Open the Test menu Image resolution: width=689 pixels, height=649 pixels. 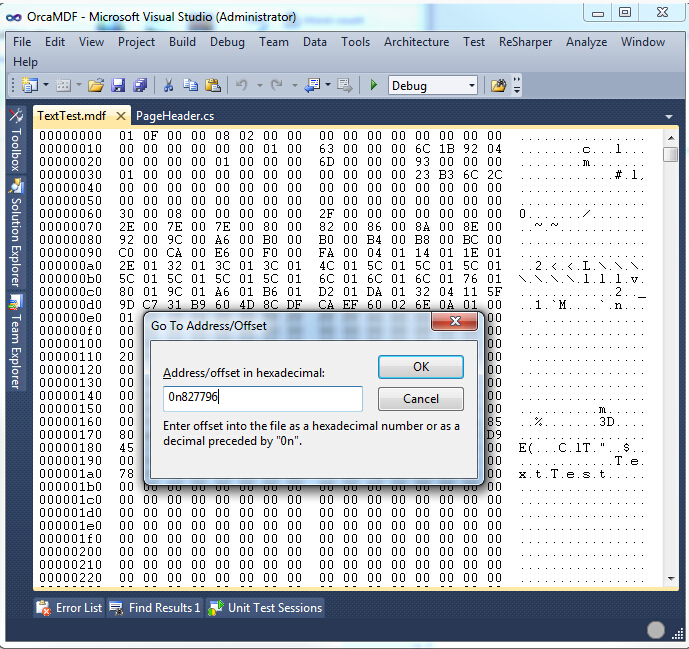click(474, 42)
